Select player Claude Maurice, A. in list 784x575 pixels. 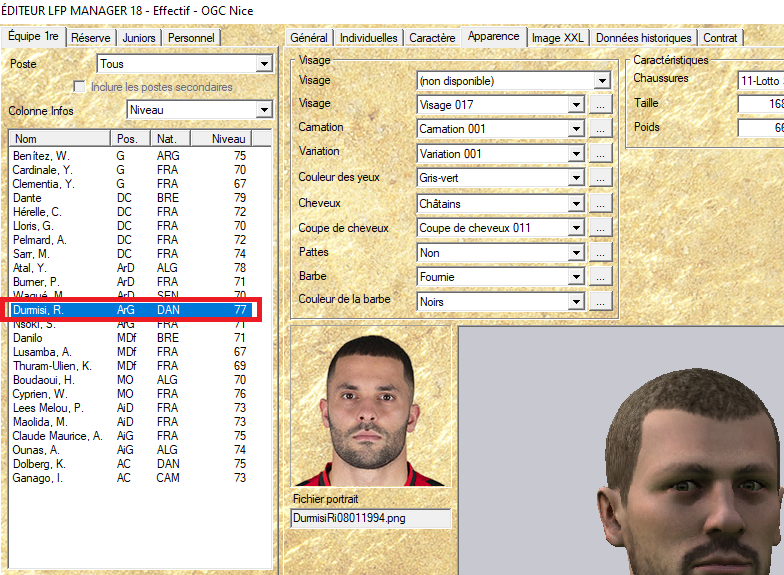[x=130, y=436]
